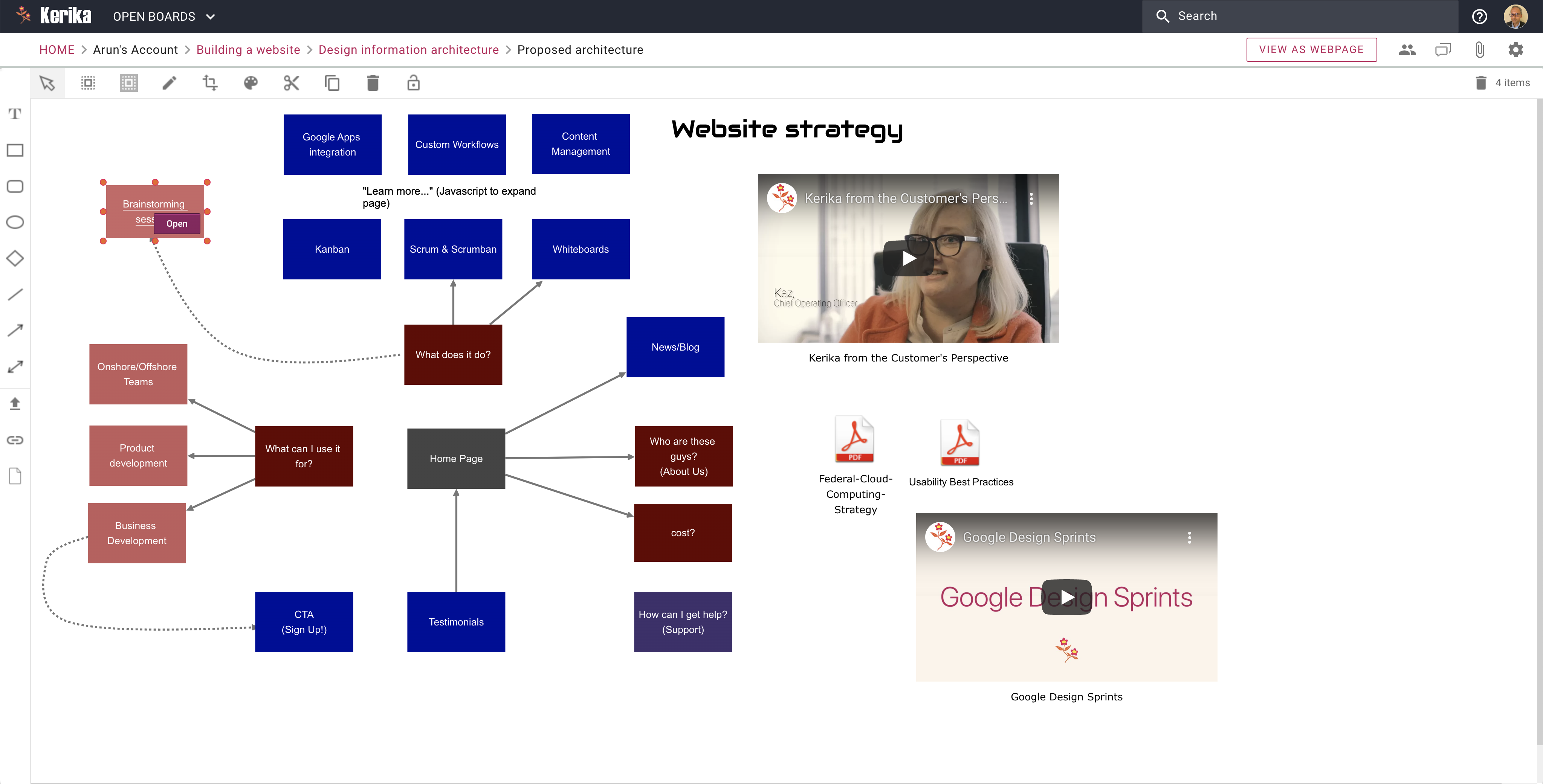Open the team members icon
Screen dimensions: 1543x784
point(1407,50)
